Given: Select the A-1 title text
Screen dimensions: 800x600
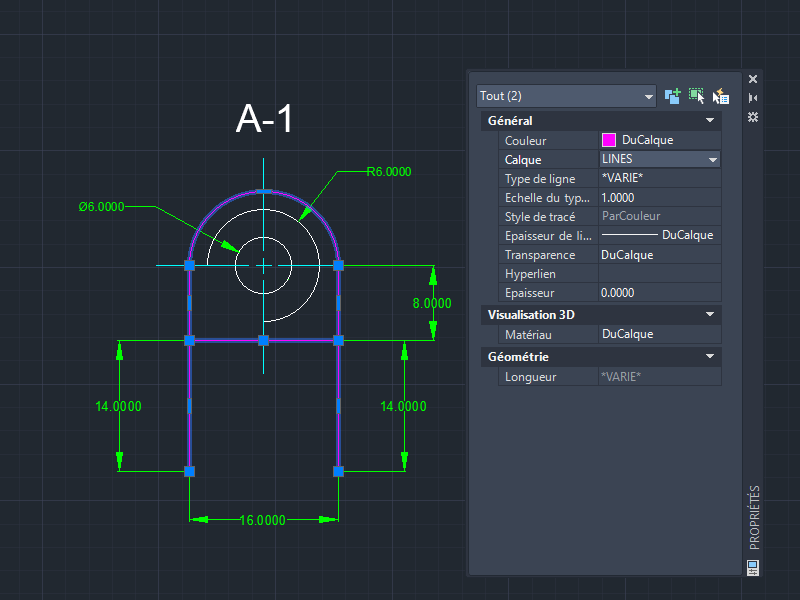Looking at the screenshot, I should coord(264,119).
